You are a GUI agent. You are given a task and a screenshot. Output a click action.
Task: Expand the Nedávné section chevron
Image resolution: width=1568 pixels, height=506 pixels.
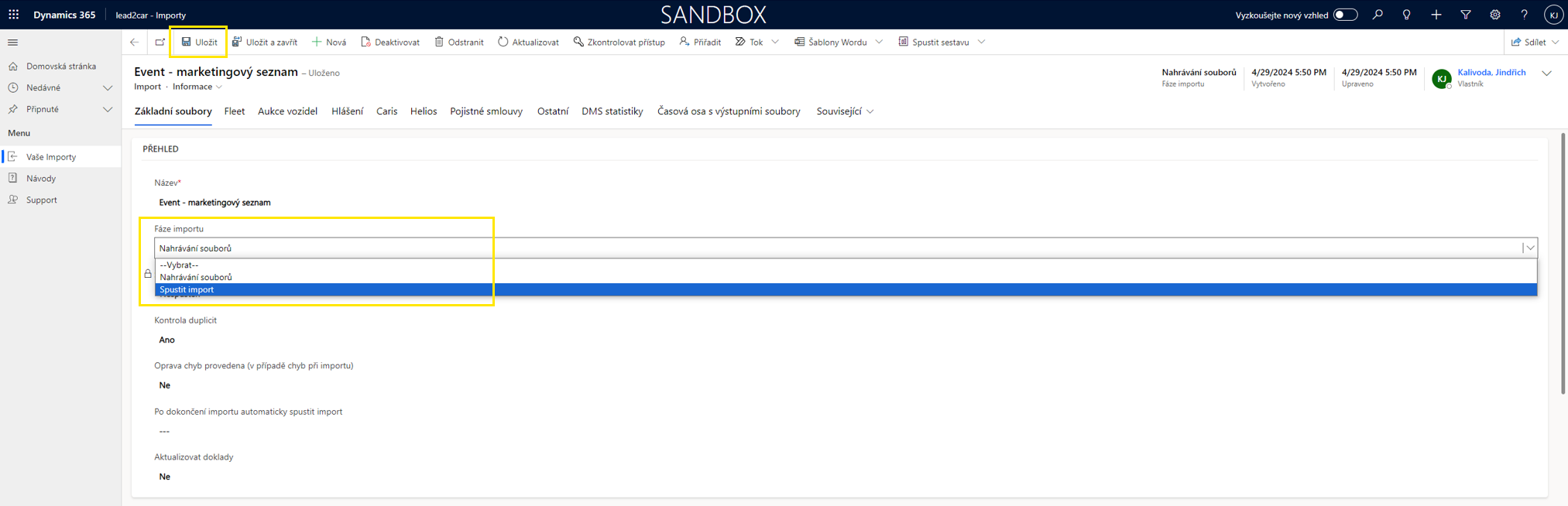(x=108, y=88)
